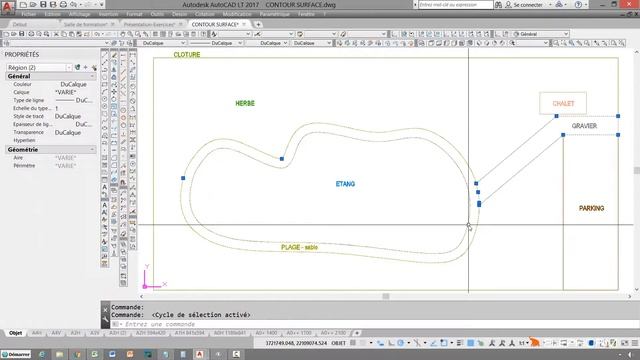Click the Undo arrow in quick access toolbar
The width and height of the screenshot is (640, 360).
pos(74,5)
